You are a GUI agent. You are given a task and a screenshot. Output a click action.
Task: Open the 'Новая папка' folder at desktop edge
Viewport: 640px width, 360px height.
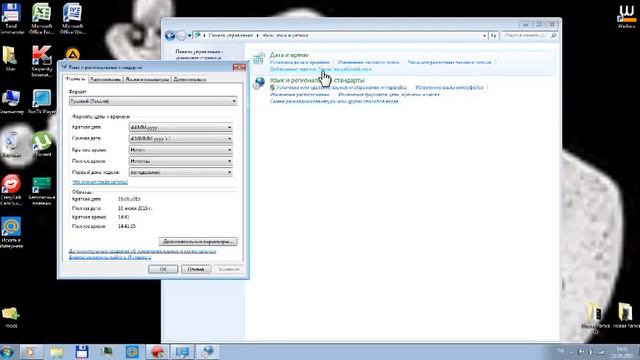(626, 316)
